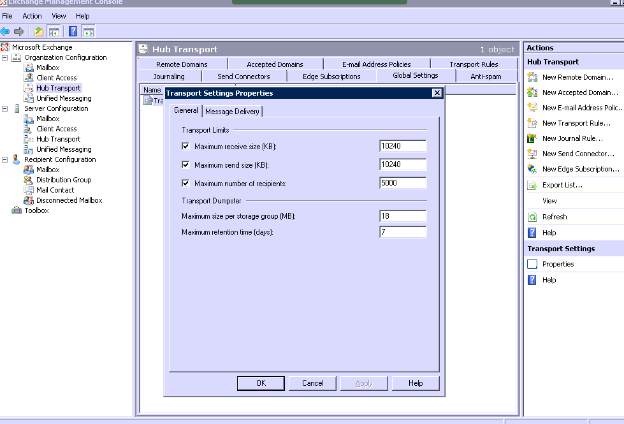
Task: Click New Edge Subscription action icon
Action: pos(532,169)
